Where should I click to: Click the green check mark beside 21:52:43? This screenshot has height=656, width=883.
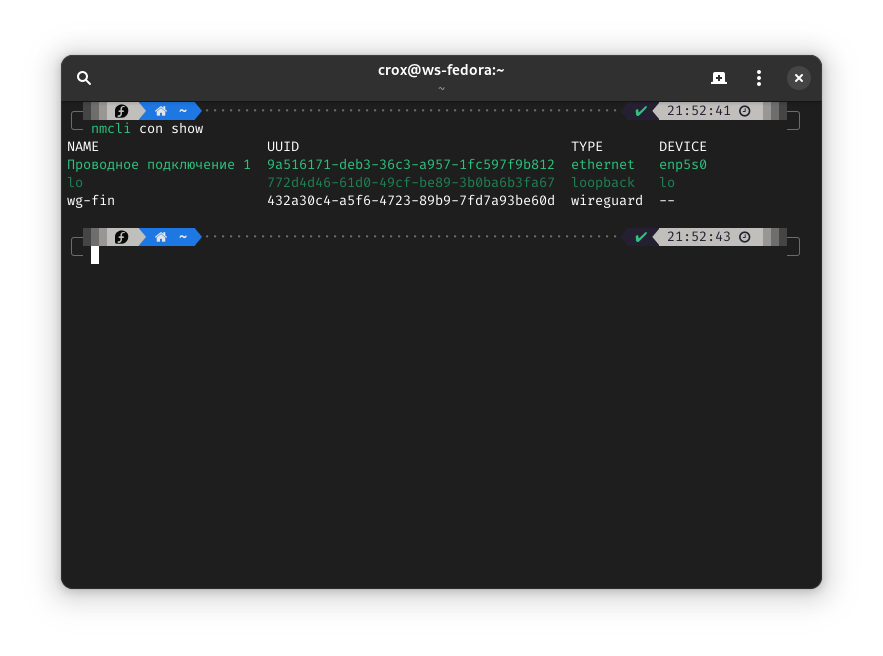click(x=641, y=237)
